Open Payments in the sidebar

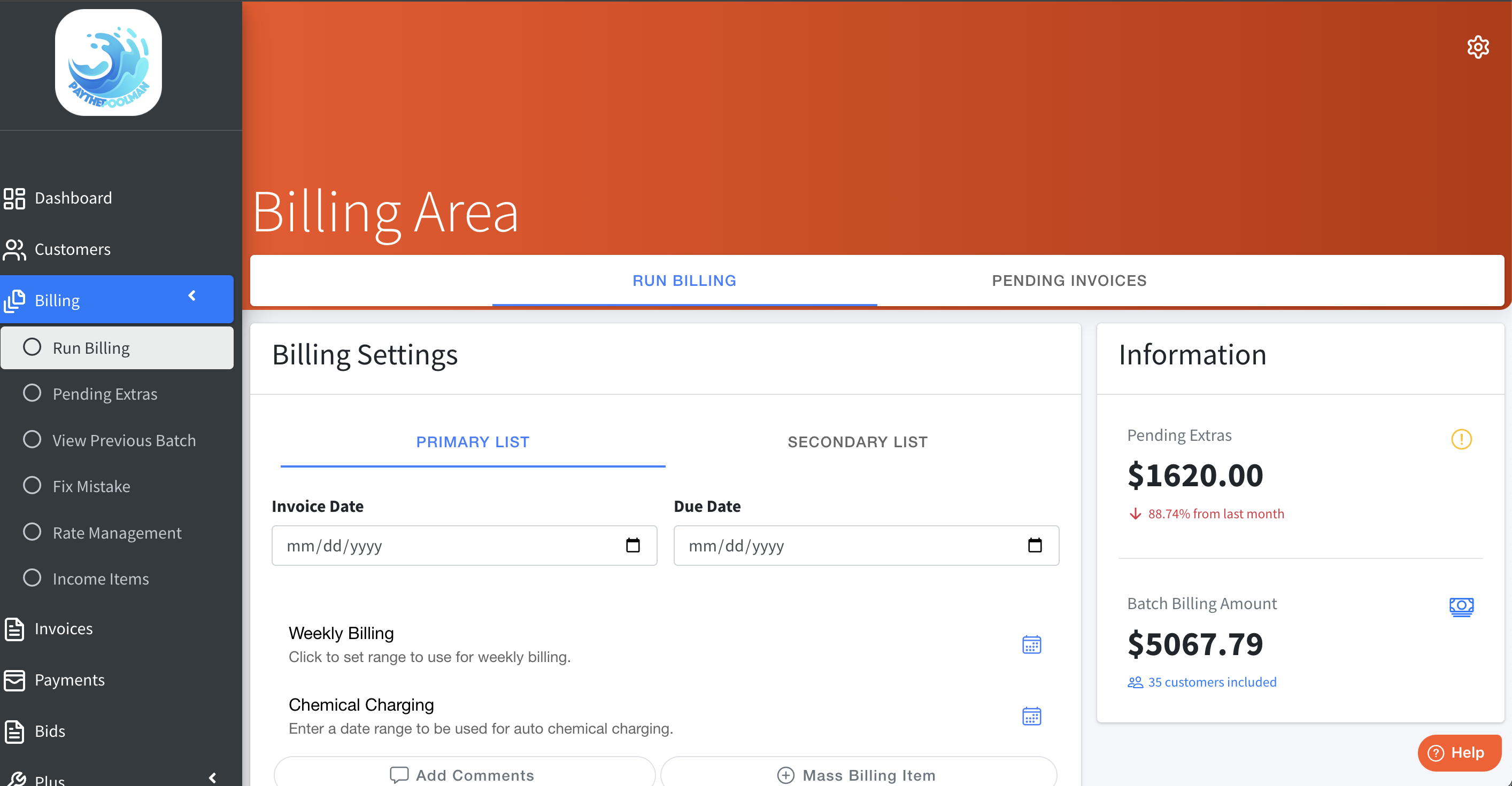(x=70, y=680)
